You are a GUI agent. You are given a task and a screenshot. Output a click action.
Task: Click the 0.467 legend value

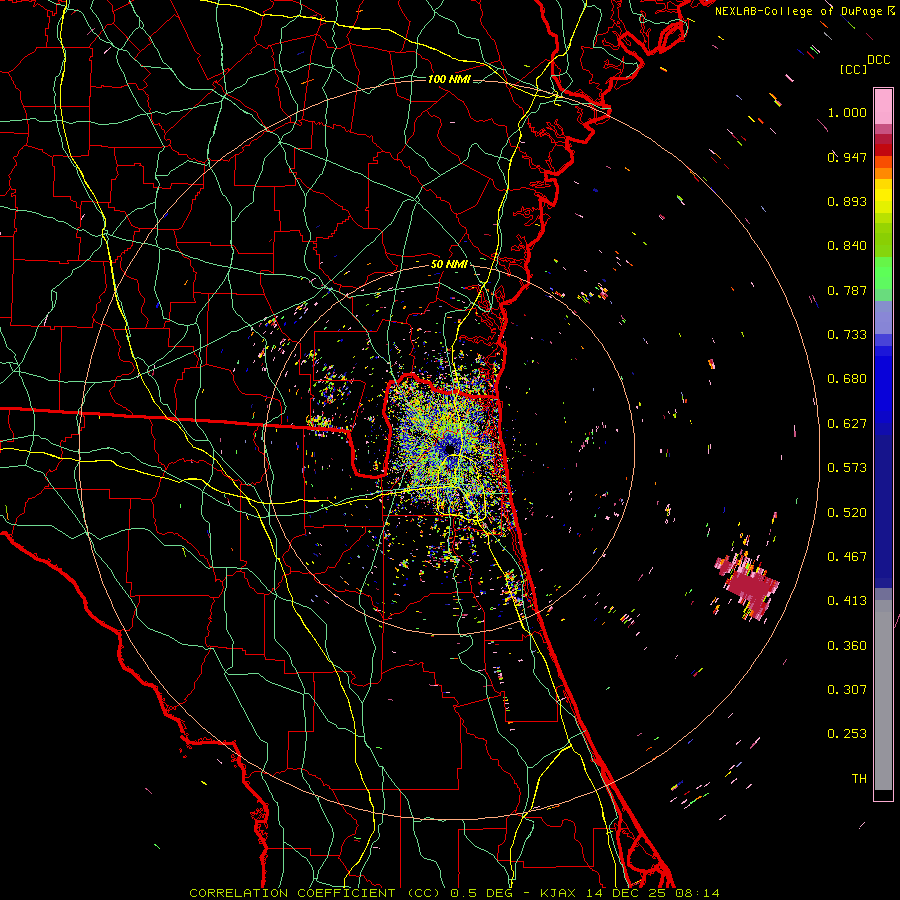click(847, 557)
